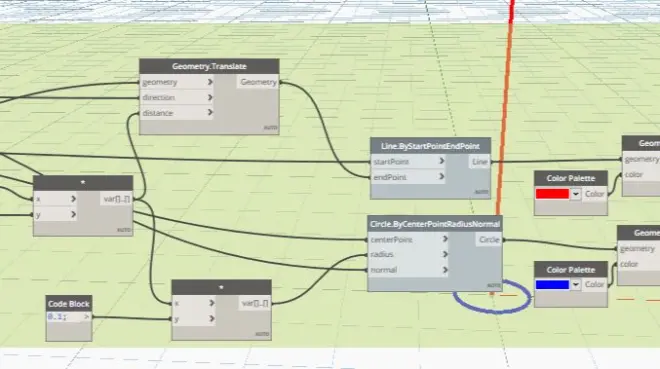
Task: Click the chevron on the distance port
Action: click(210, 113)
